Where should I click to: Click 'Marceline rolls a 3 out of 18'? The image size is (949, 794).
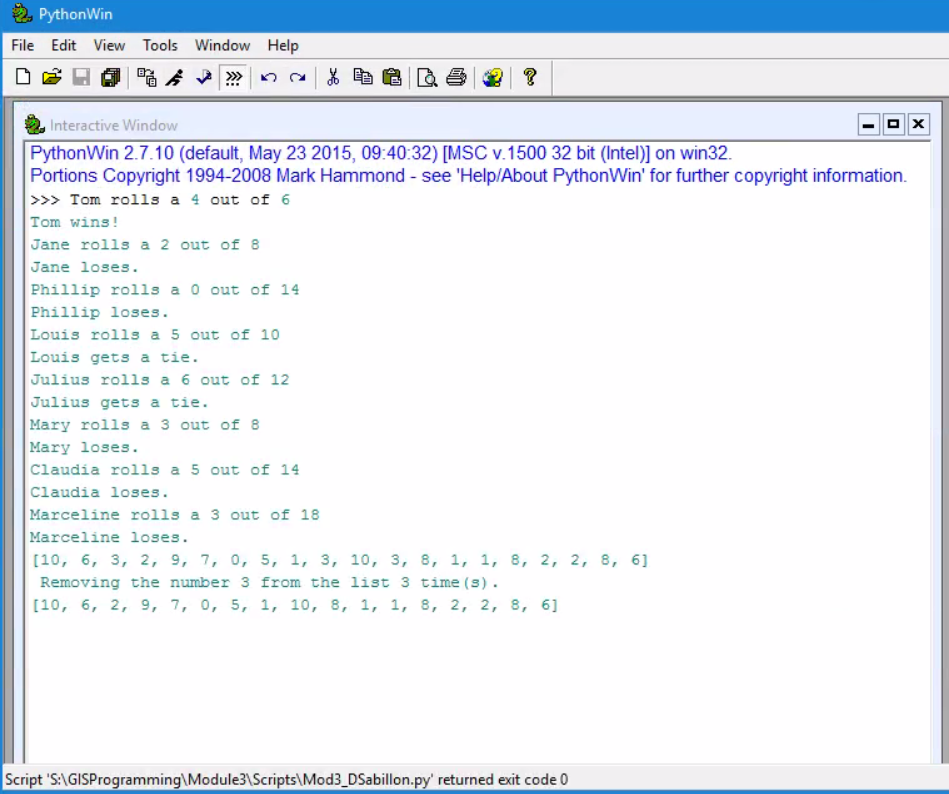[174, 514]
